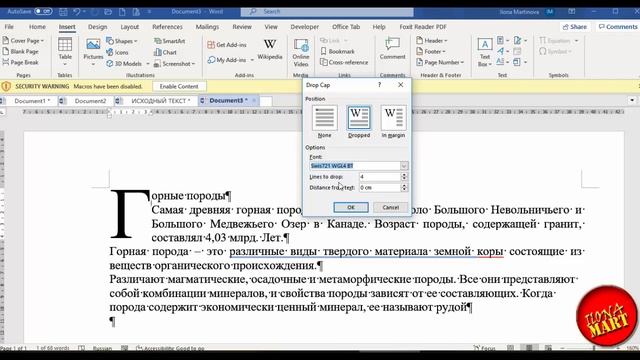The height and width of the screenshot is (360, 640).
Task: Insert a Table from the ribbon
Action: tap(65, 52)
